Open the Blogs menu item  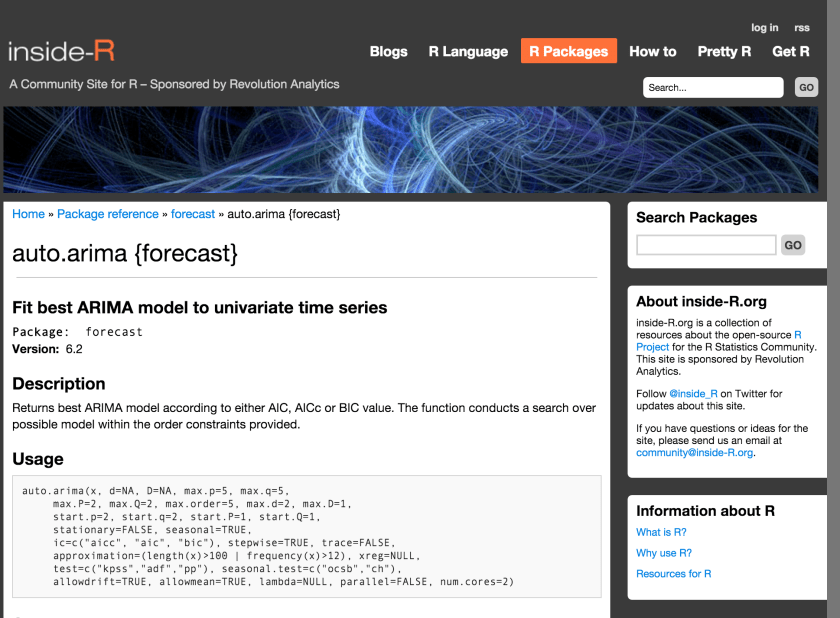point(388,52)
